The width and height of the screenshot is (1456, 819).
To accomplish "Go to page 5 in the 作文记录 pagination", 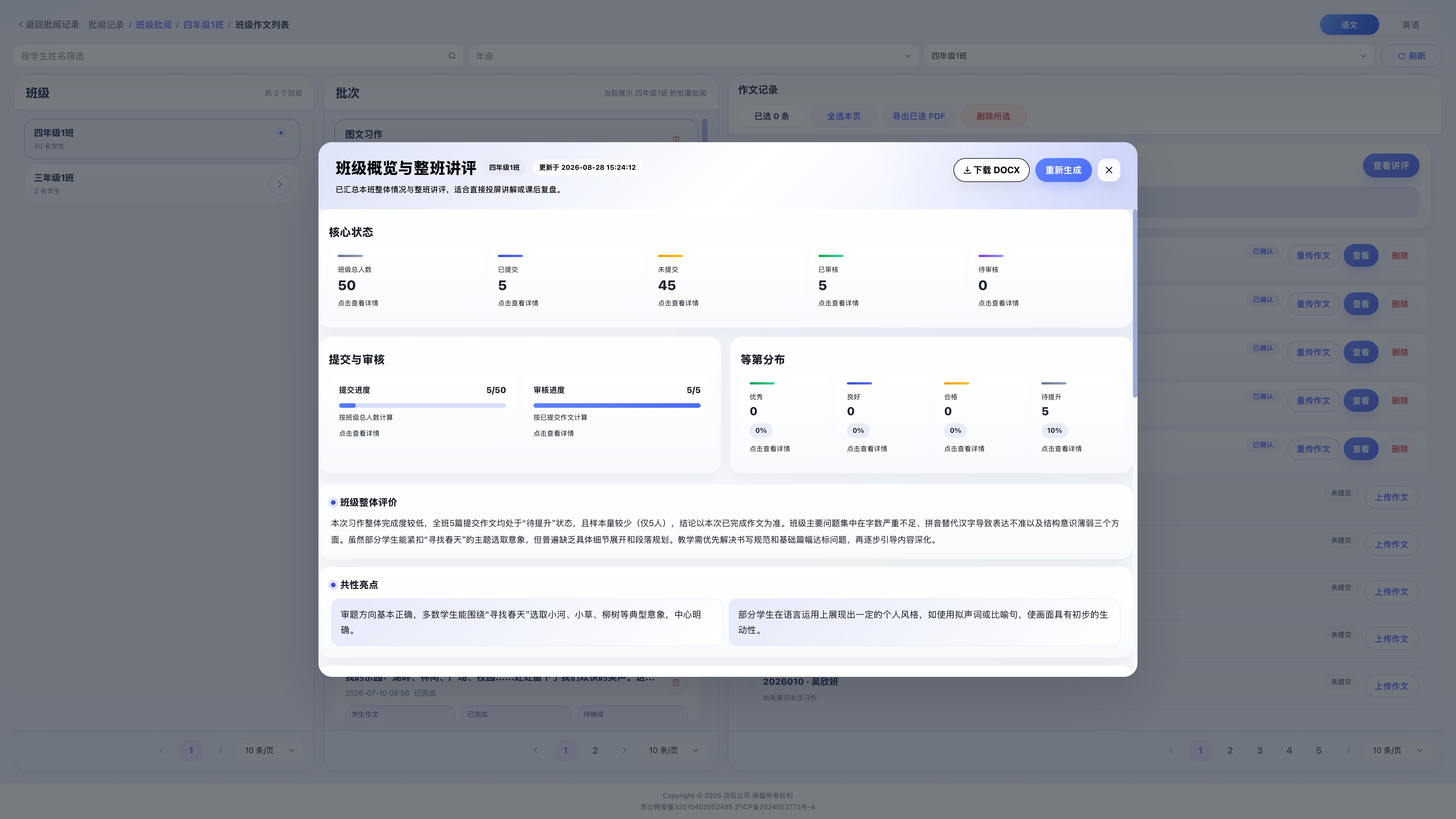I will [1319, 751].
